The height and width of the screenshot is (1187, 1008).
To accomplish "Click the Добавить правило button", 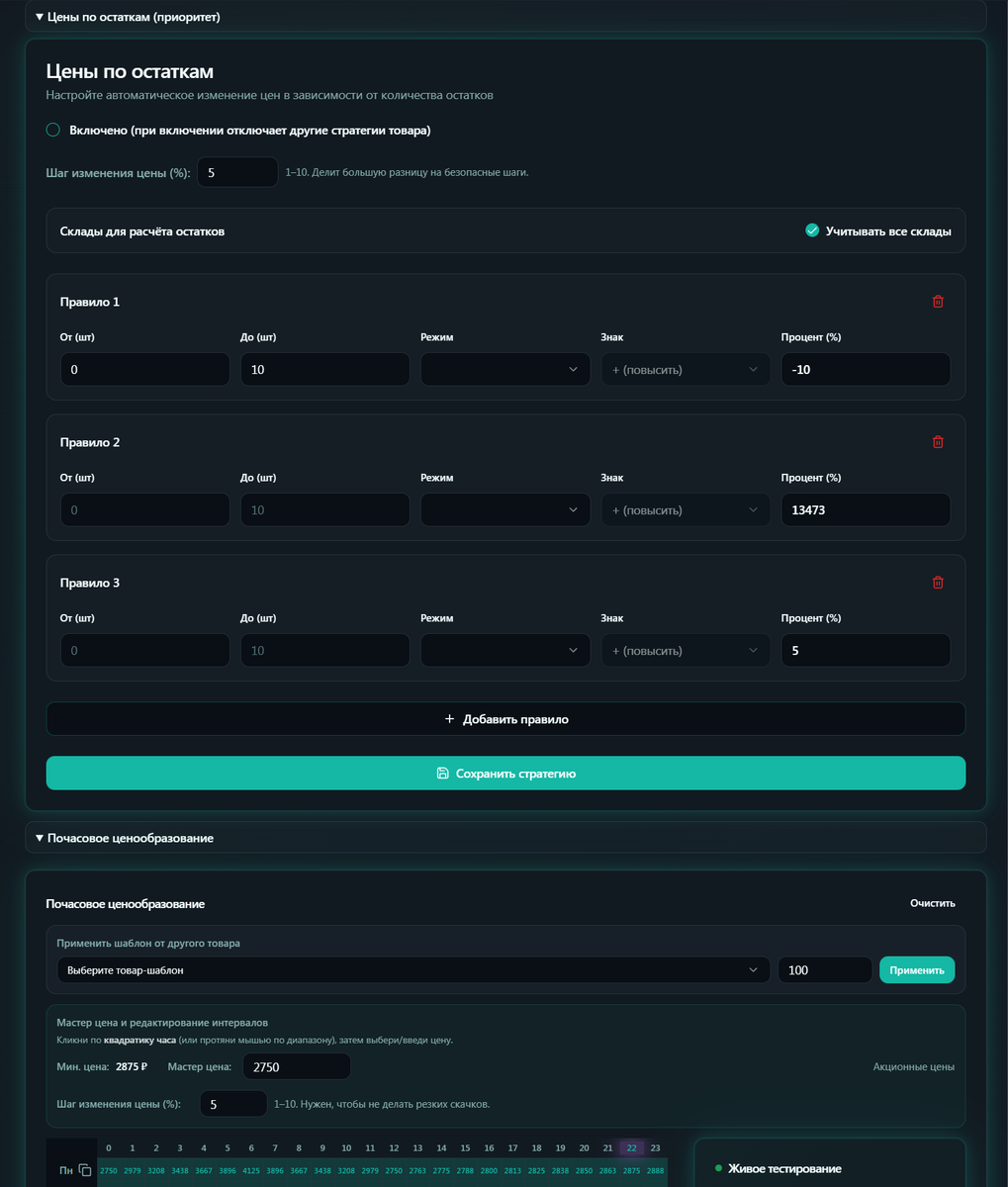I will [504, 719].
